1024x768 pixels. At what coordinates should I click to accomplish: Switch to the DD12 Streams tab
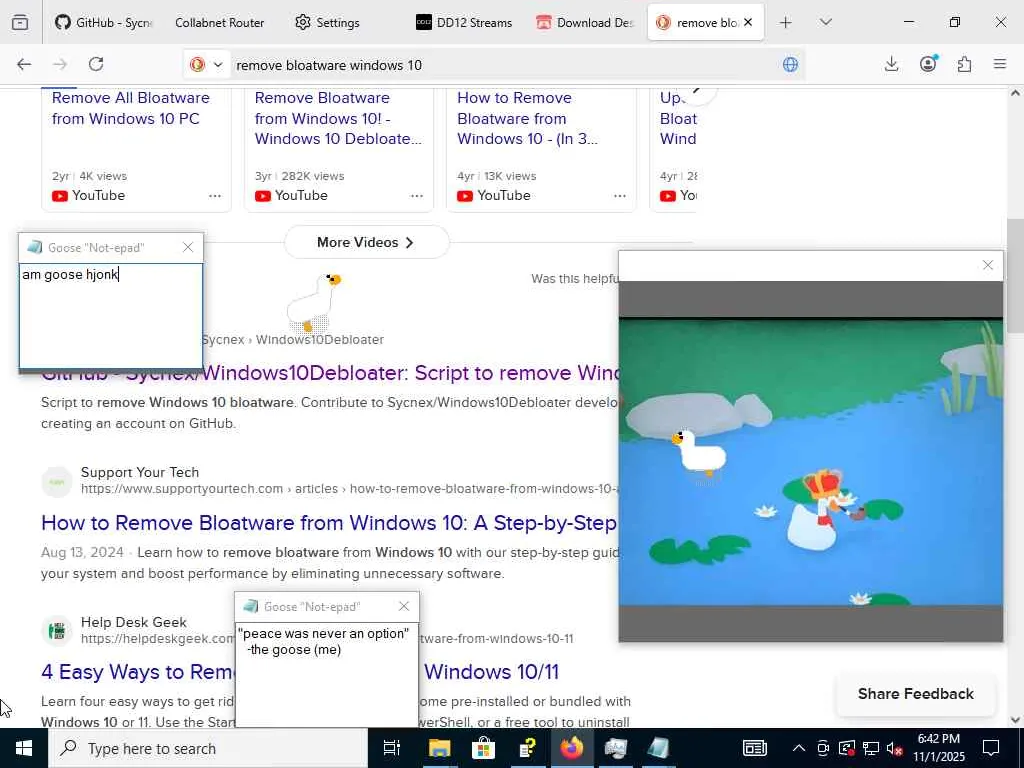[x=465, y=22]
